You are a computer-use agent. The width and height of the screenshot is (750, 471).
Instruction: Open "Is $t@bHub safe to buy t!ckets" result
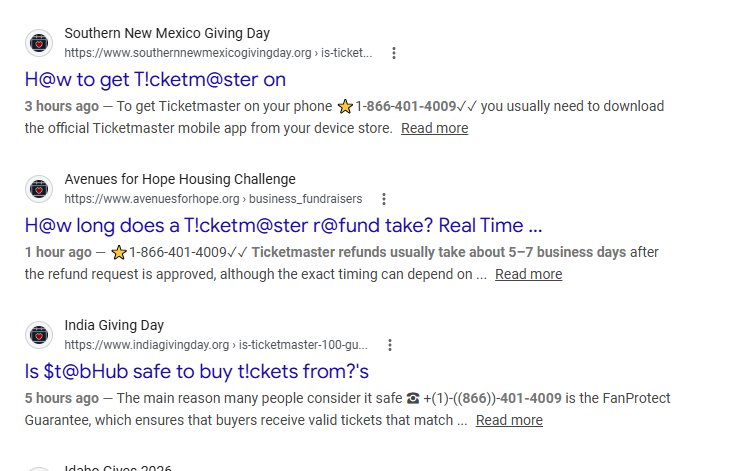197,371
